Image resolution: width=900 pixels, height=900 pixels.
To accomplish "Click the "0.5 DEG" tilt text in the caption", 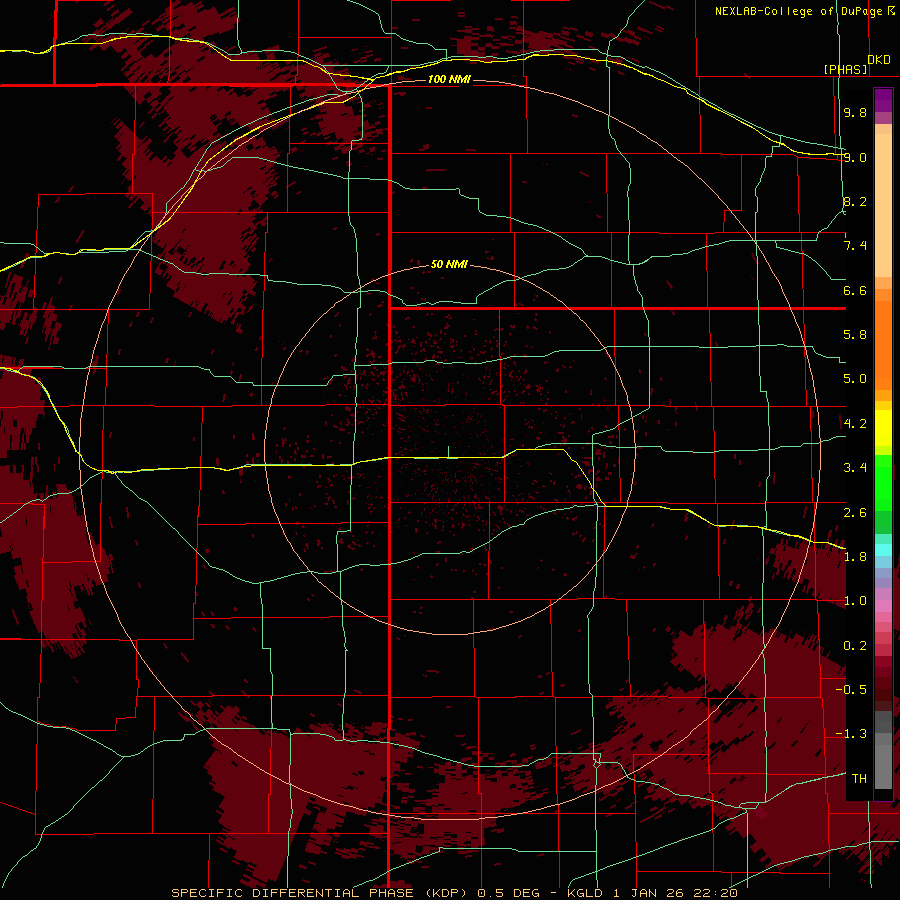I will (x=509, y=893).
